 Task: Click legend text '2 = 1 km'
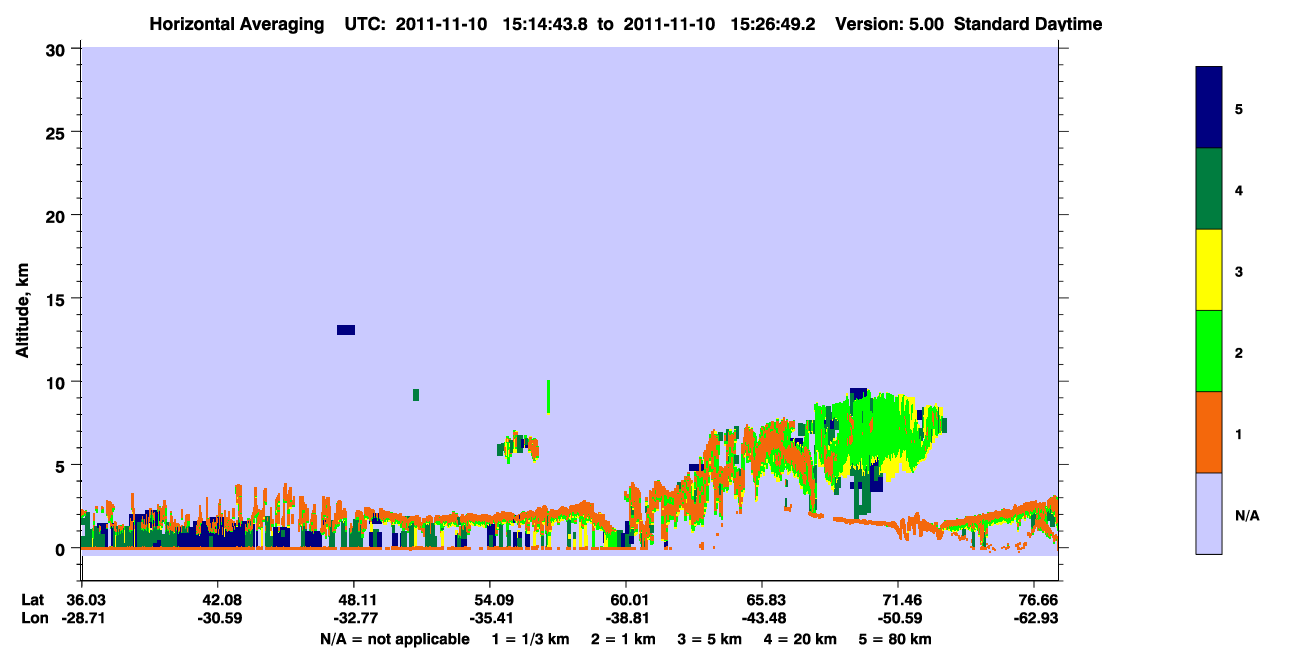[622, 639]
